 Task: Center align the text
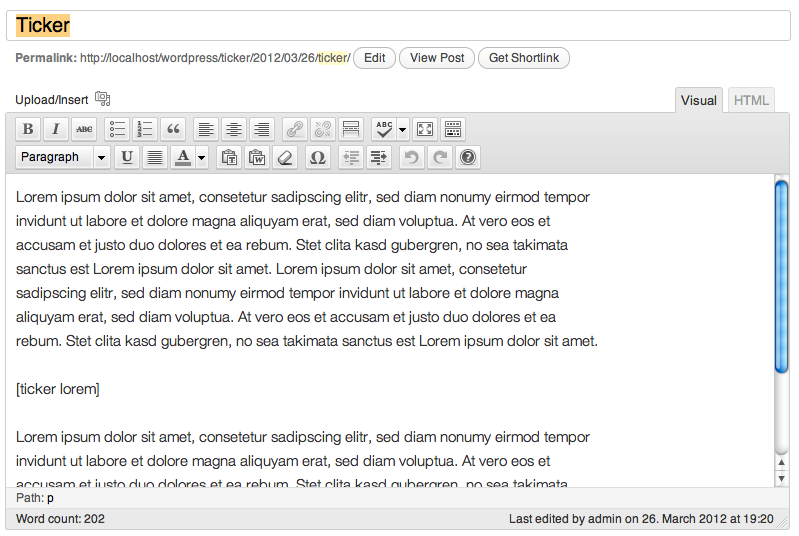(234, 129)
